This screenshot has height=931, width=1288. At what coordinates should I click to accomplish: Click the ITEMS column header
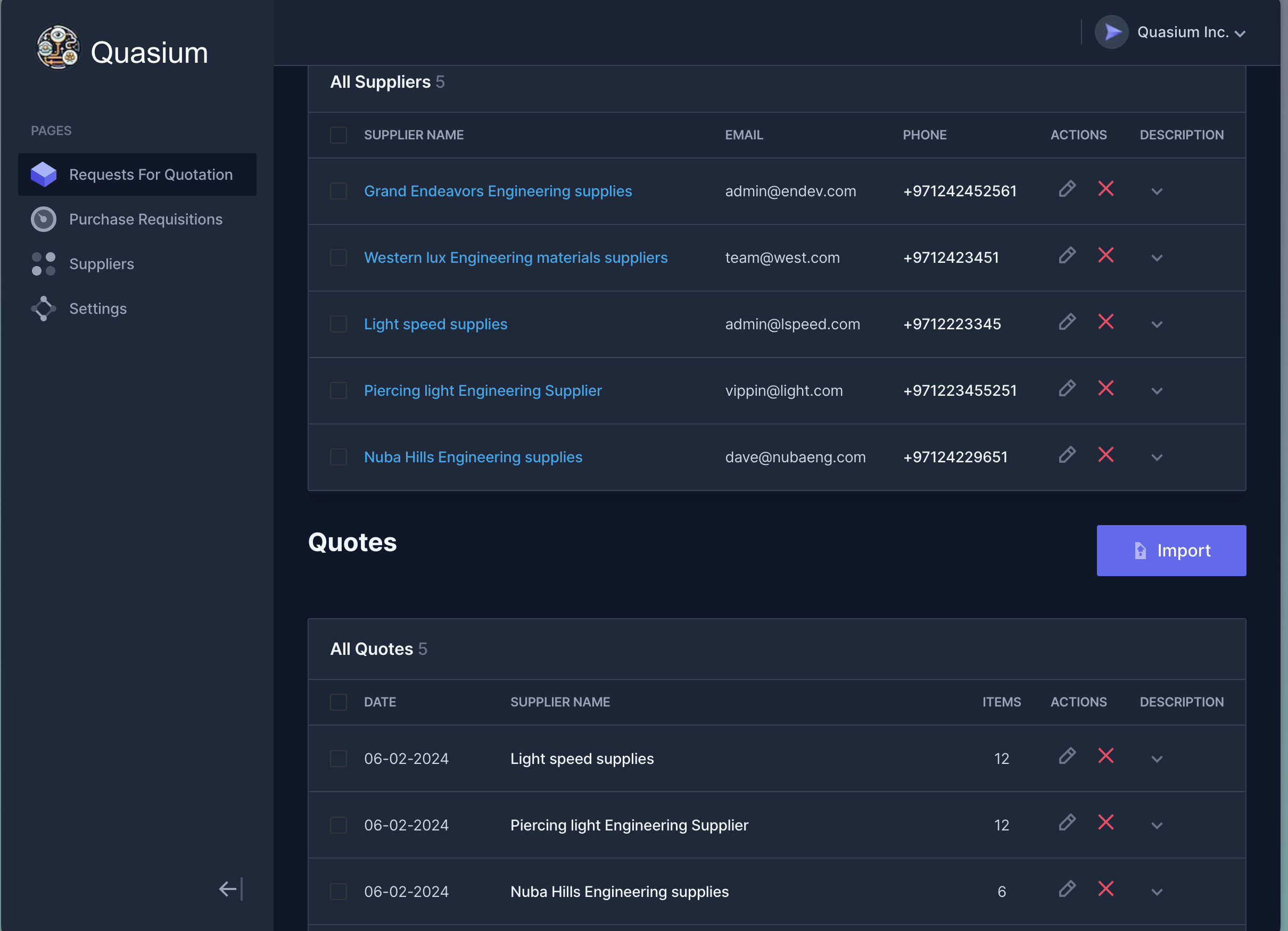click(1001, 702)
